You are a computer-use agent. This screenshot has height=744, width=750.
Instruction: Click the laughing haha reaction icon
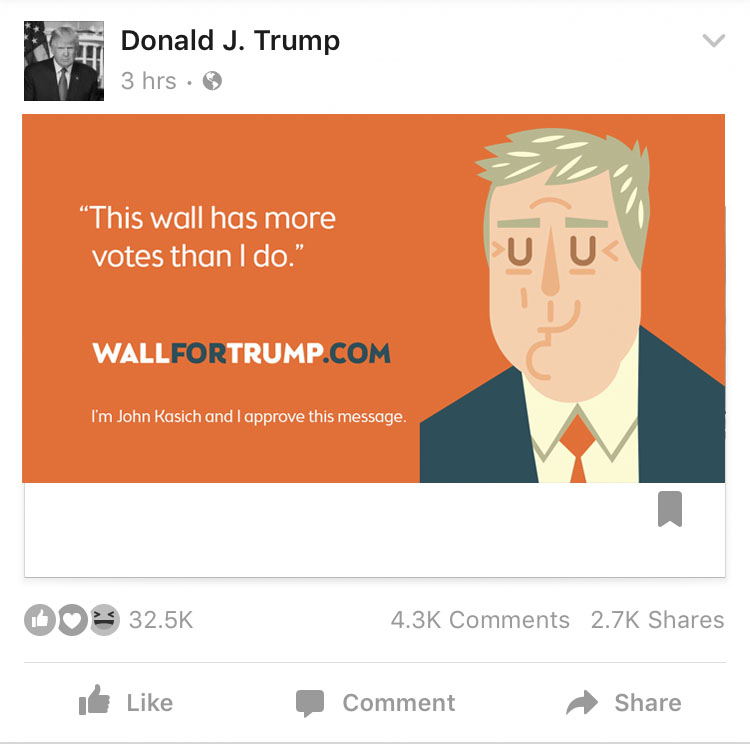coord(104,620)
